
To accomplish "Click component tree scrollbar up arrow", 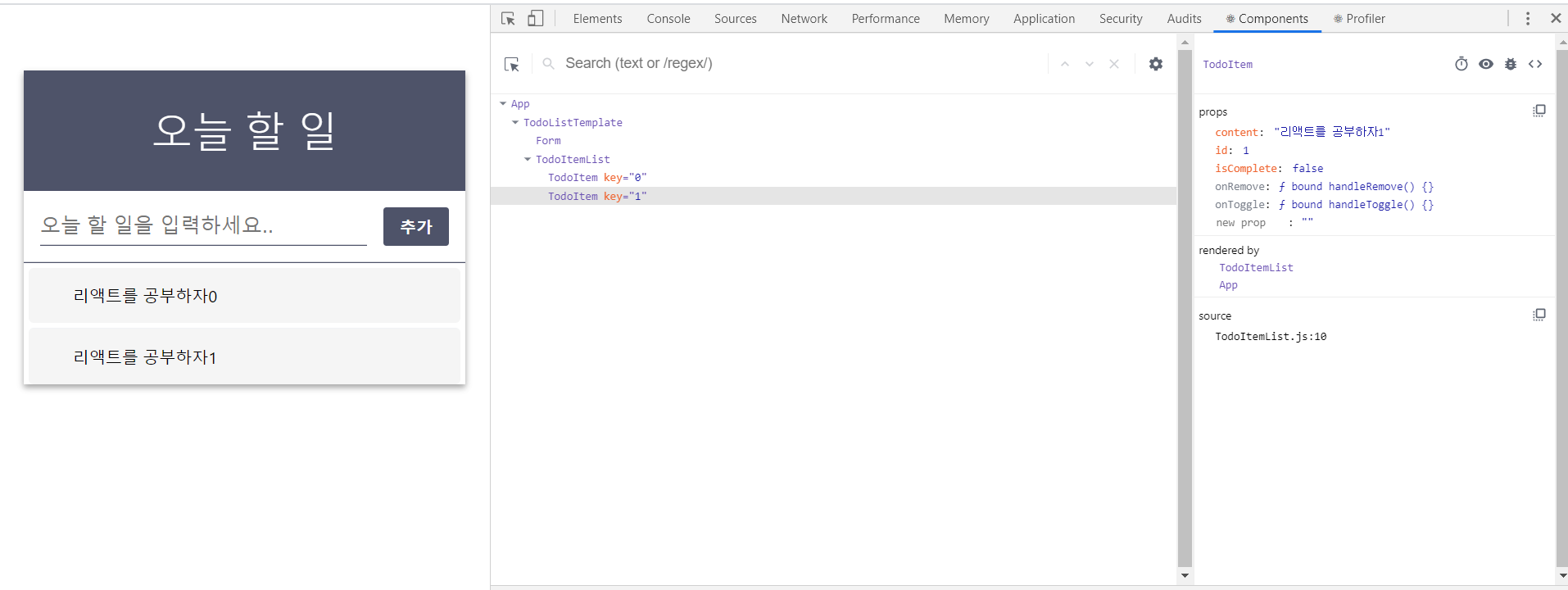I will pyautogui.click(x=1185, y=42).
